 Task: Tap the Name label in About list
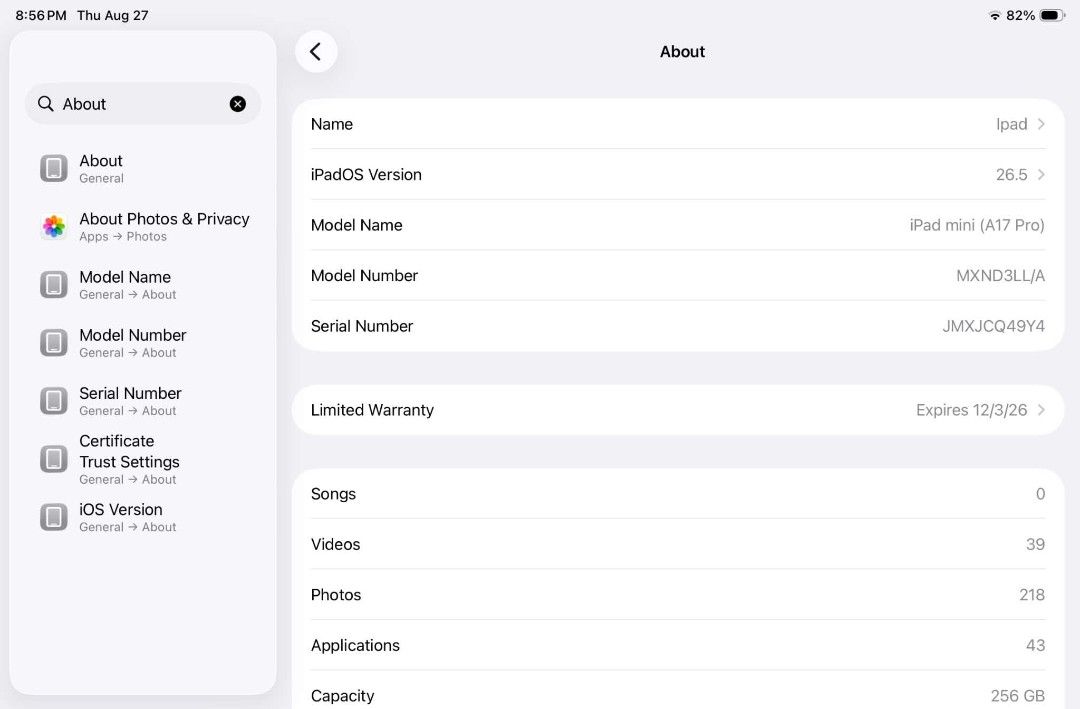click(x=332, y=124)
